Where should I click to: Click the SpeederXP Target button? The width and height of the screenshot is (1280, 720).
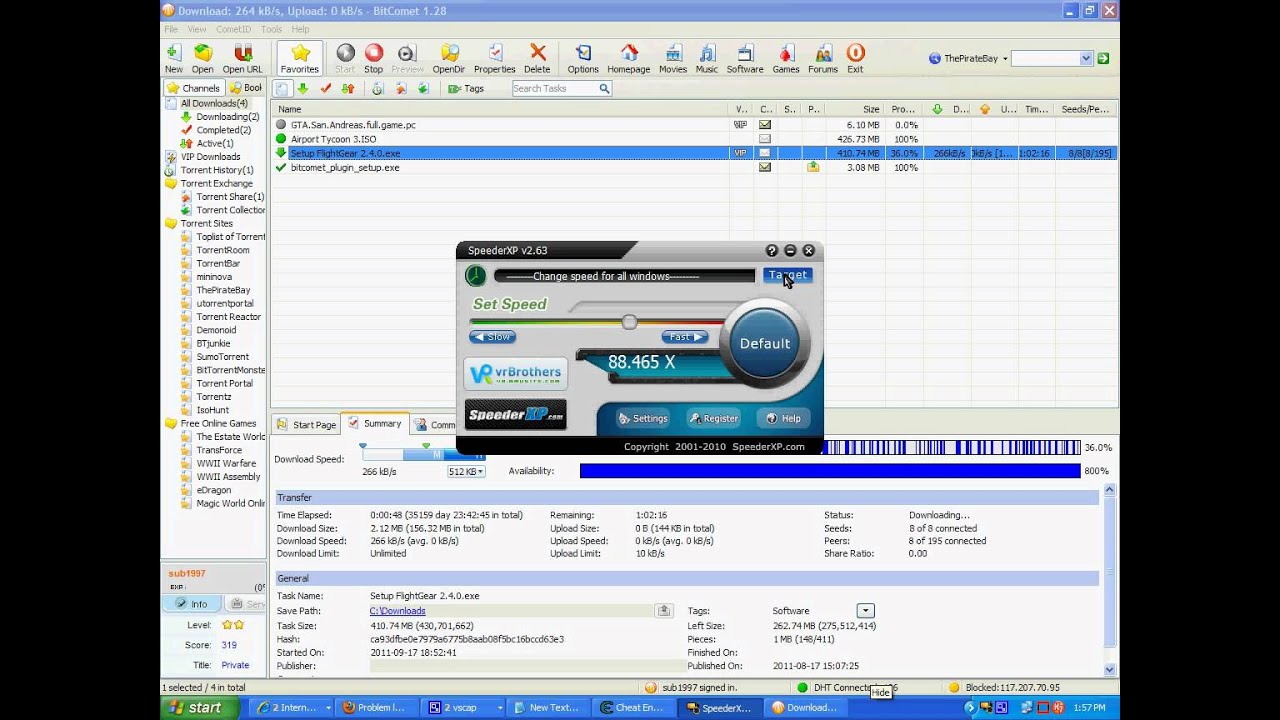point(787,275)
